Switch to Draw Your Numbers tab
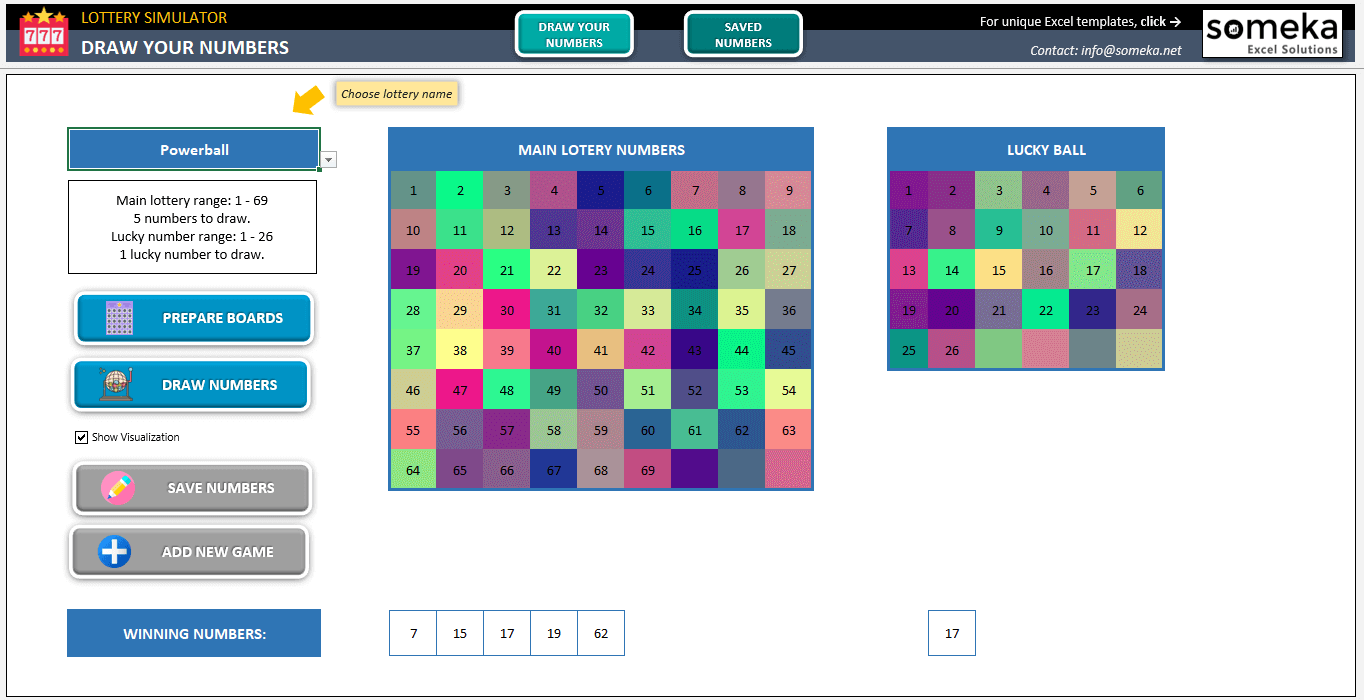 [x=574, y=35]
